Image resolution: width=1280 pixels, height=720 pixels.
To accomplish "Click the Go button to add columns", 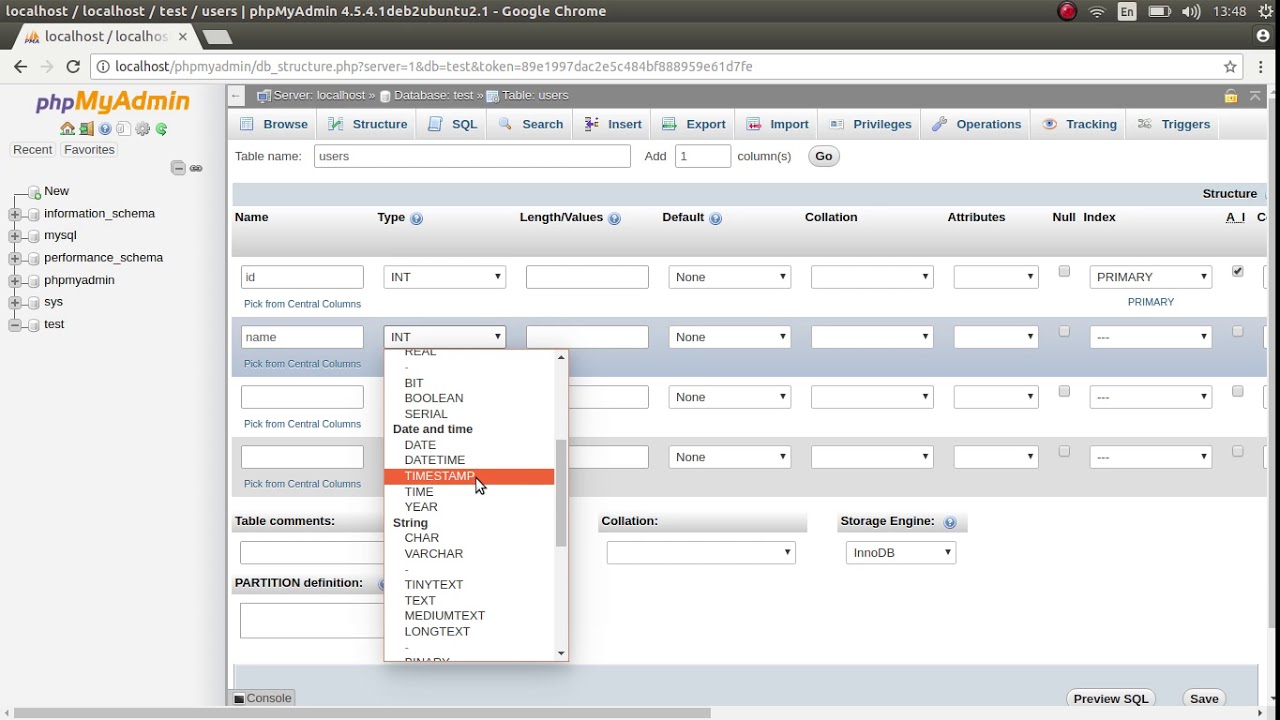I will [823, 156].
